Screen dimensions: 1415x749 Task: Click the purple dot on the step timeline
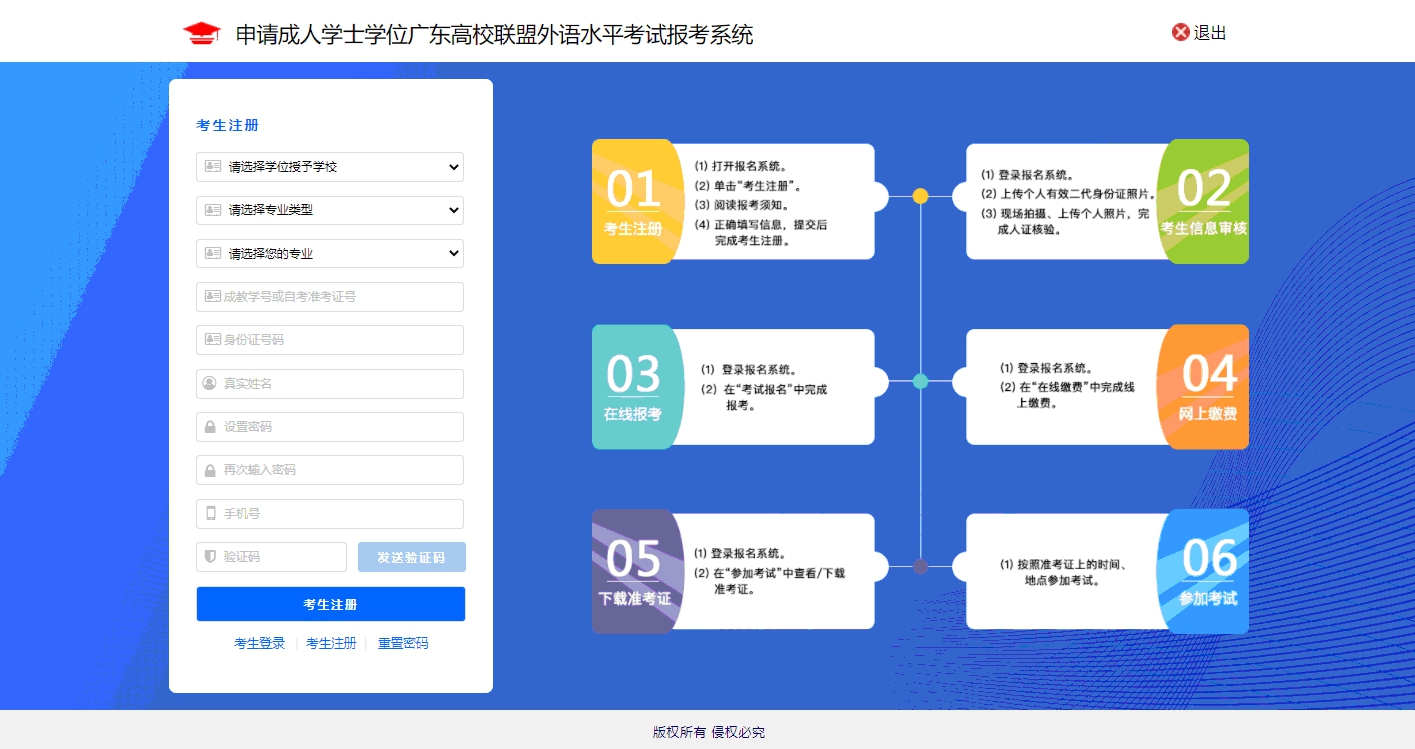click(x=921, y=567)
